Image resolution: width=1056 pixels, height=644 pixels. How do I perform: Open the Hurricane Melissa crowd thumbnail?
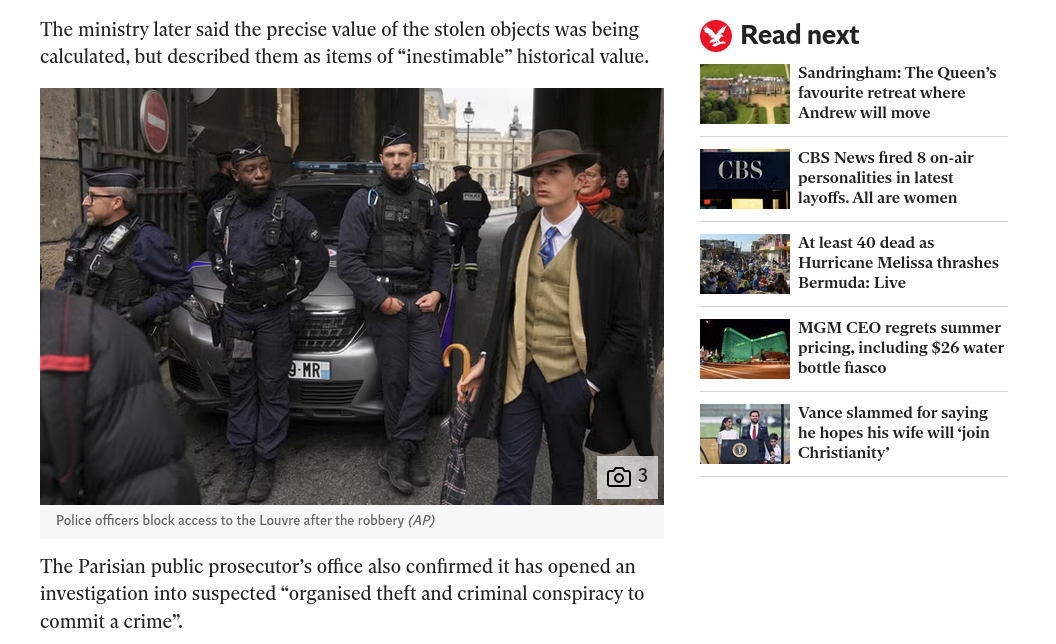(x=744, y=263)
